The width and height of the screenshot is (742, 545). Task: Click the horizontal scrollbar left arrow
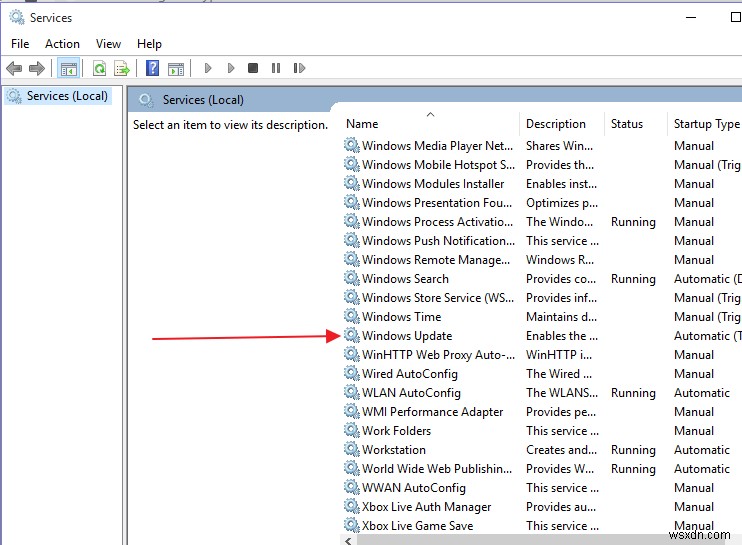click(348, 541)
